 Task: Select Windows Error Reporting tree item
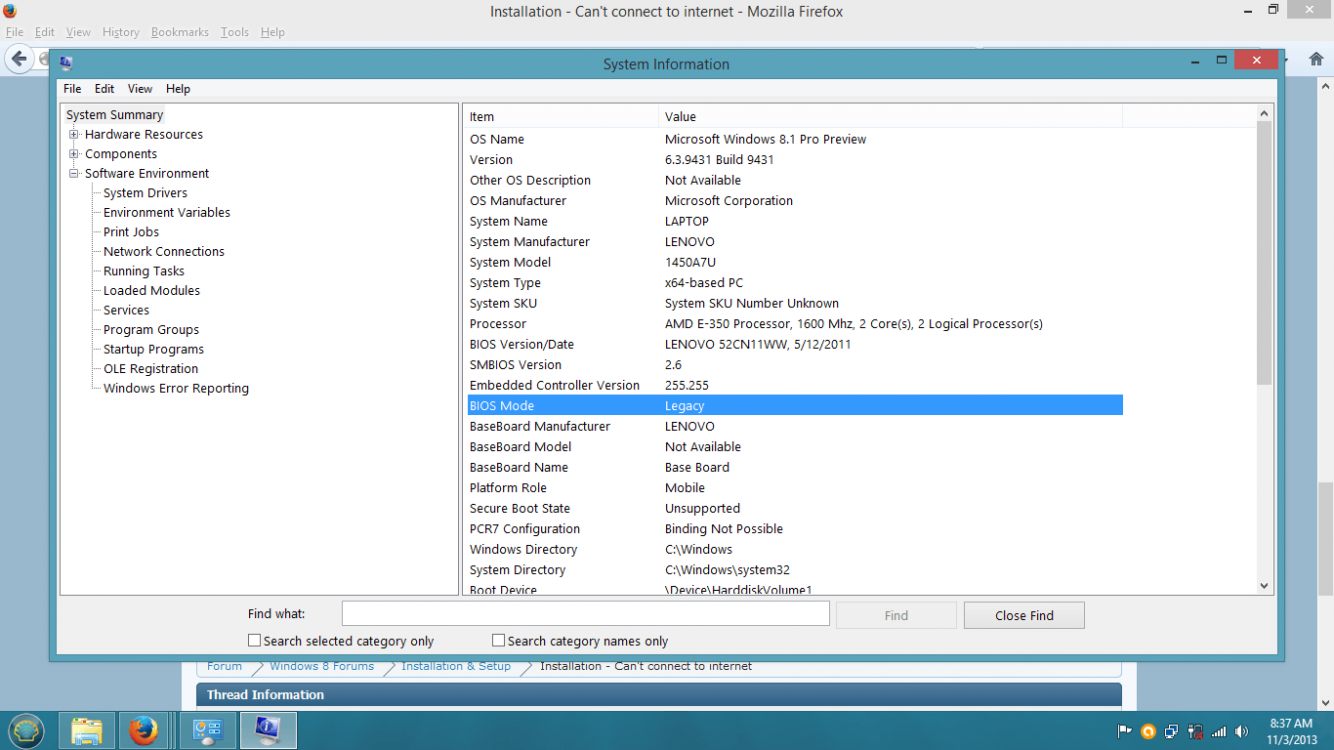click(176, 388)
